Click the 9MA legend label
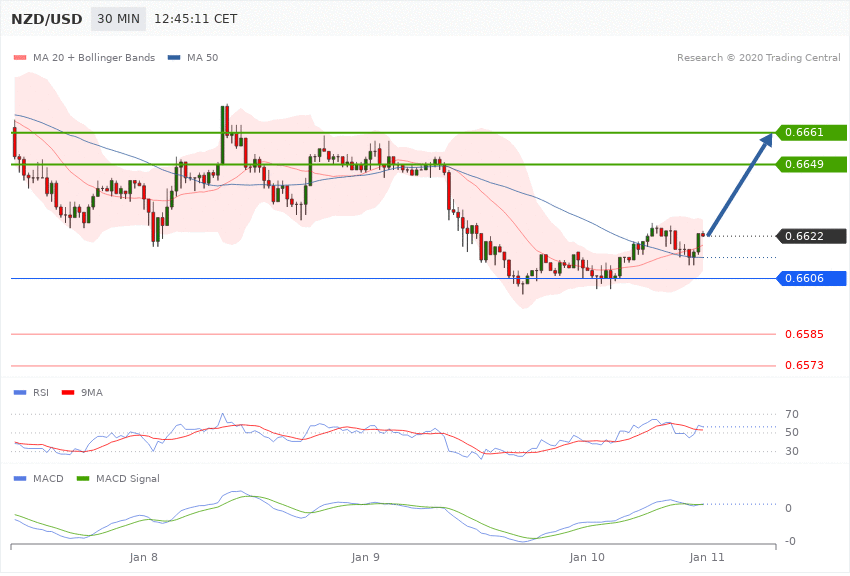The height and width of the screenshot is (576, 850). point(92,392)
